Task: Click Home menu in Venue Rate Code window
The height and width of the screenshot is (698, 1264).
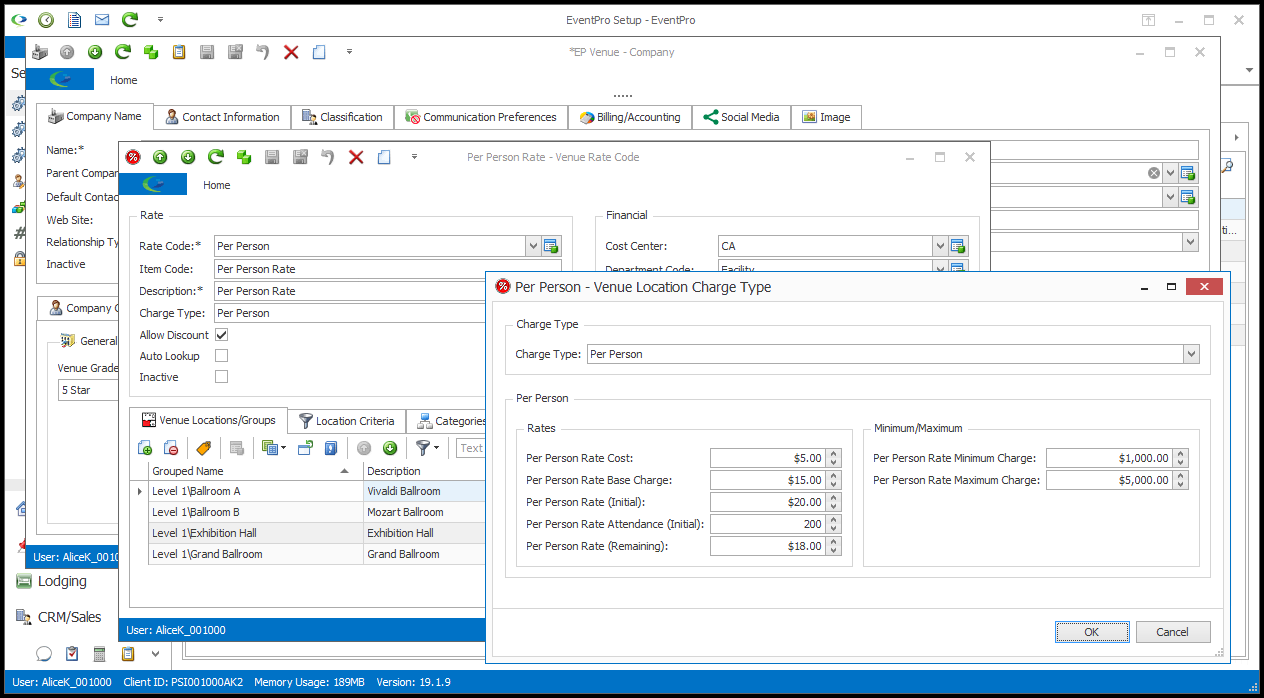Action: point(217,185)
